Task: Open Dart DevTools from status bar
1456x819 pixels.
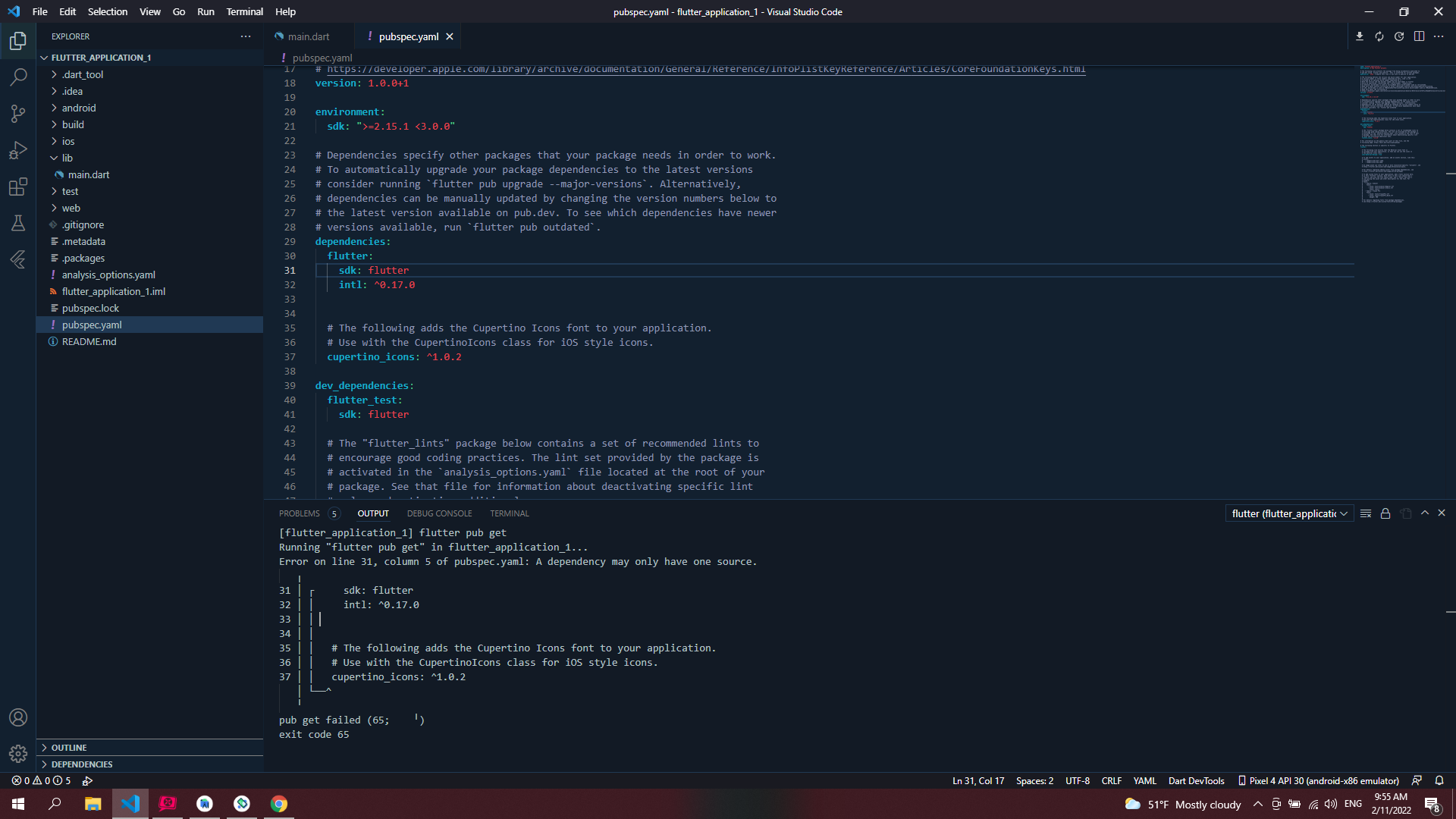Action: (x=1196, y=780)
